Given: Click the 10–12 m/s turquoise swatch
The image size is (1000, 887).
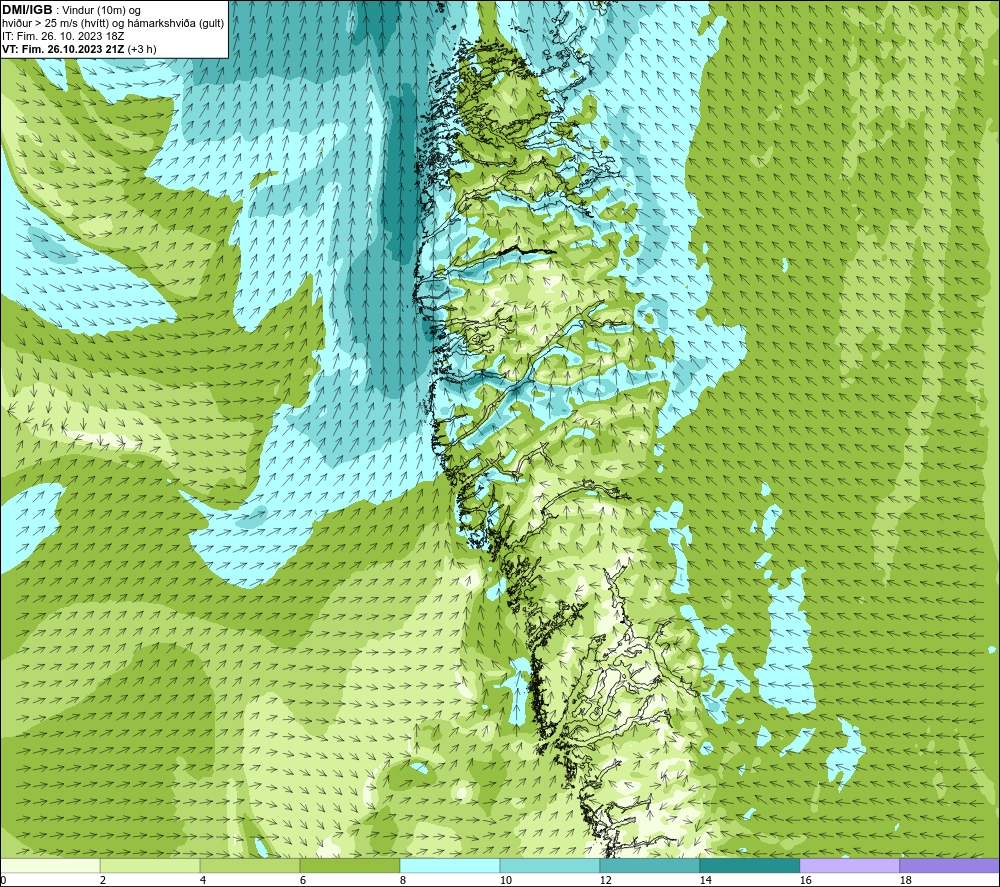Looking at the screenshot, I should pyautogui.click(x=549, y=865).
